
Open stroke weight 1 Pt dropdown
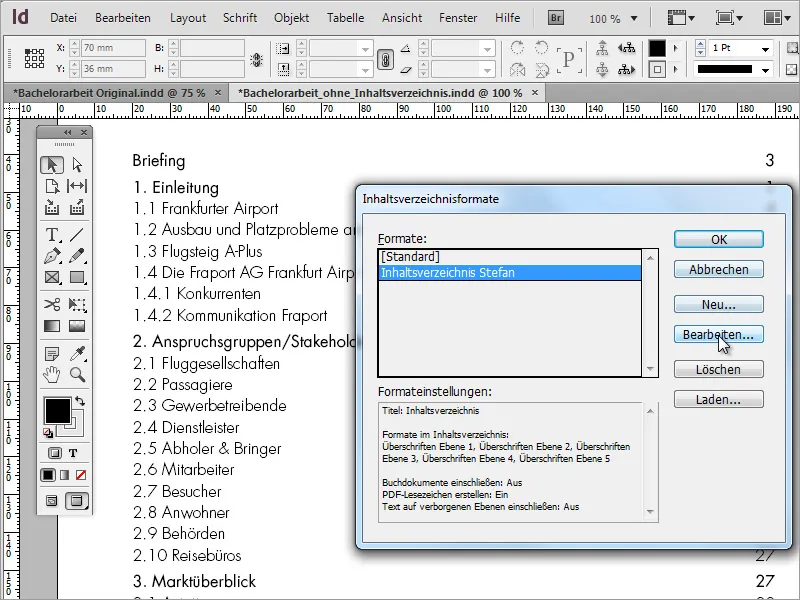(x=765, y=49)
